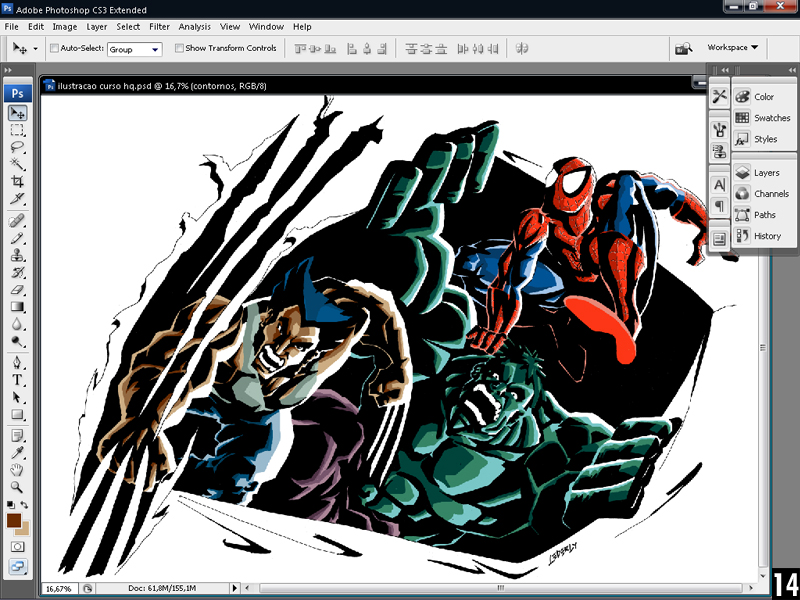This screenshot has width=800, height=600.
Task: Open the Character panel icon
Action: point(718,184)
